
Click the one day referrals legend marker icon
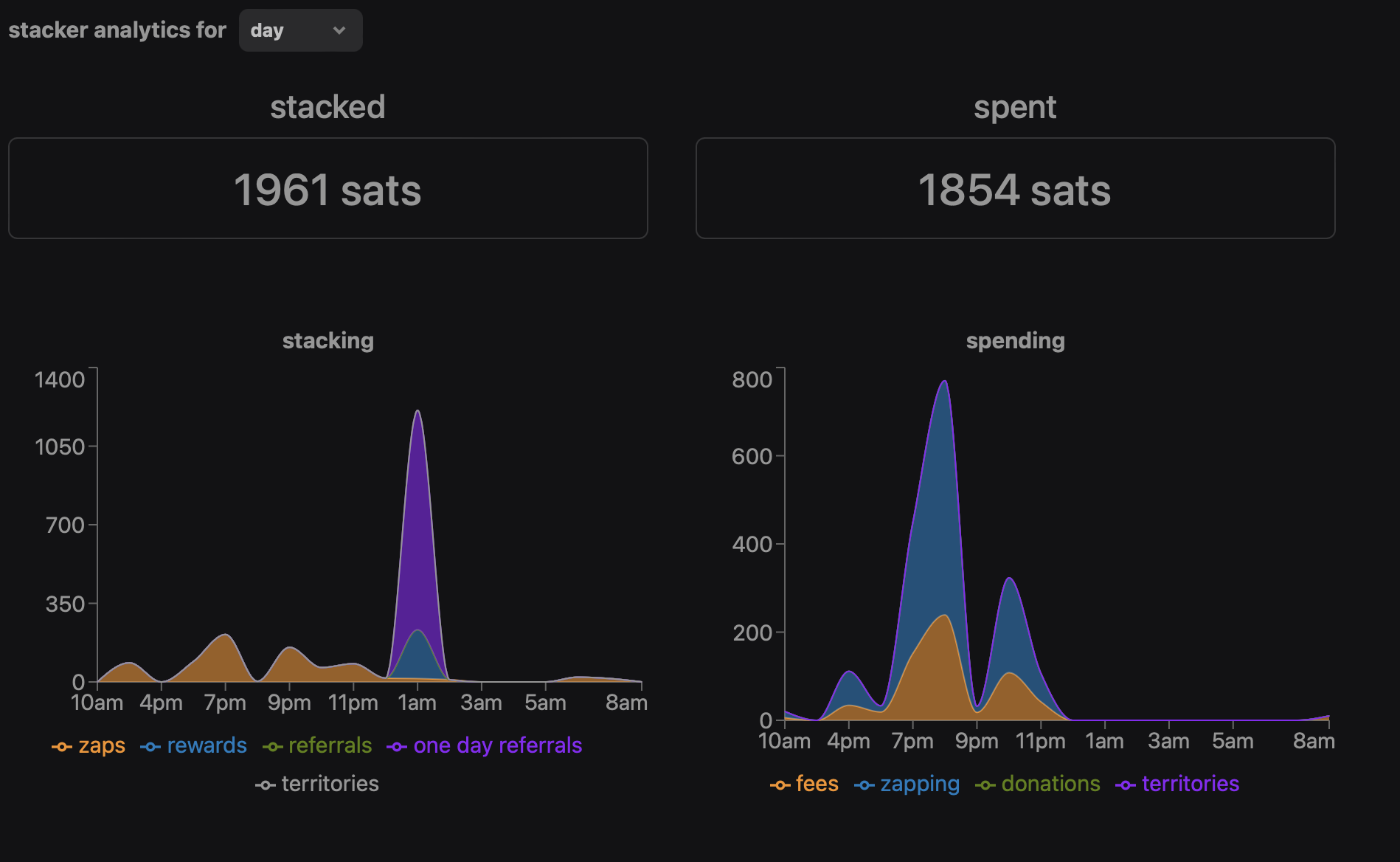pos(397,747)
